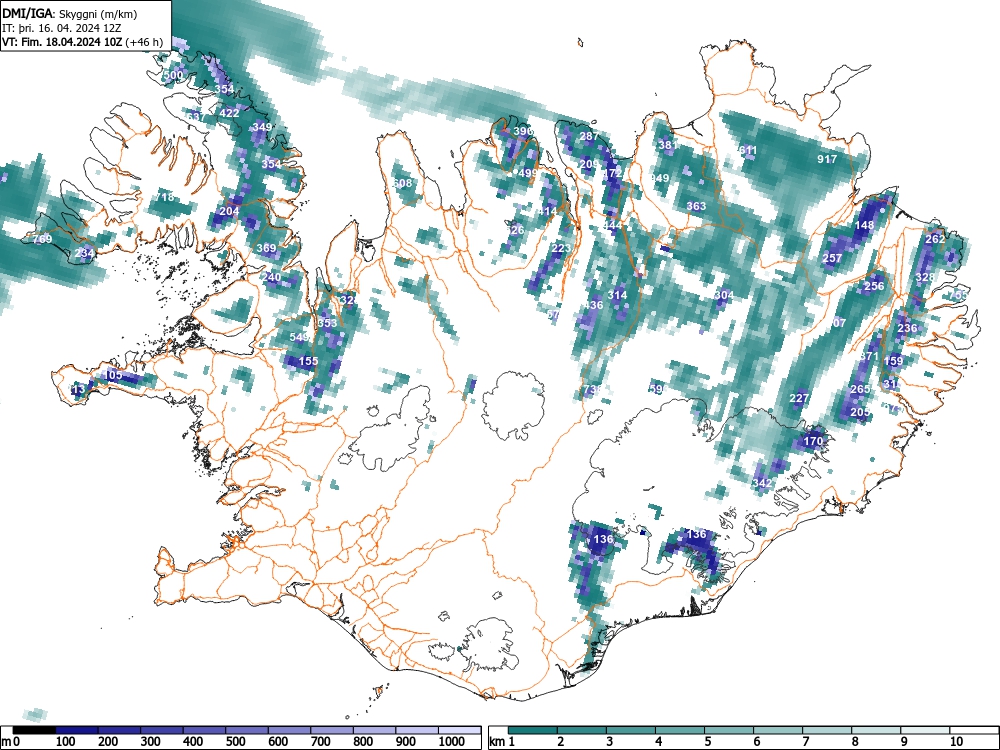Click the '10' label in the km legend
Viewport: 1000px width, 750px height.
click(x=956, y=741)
